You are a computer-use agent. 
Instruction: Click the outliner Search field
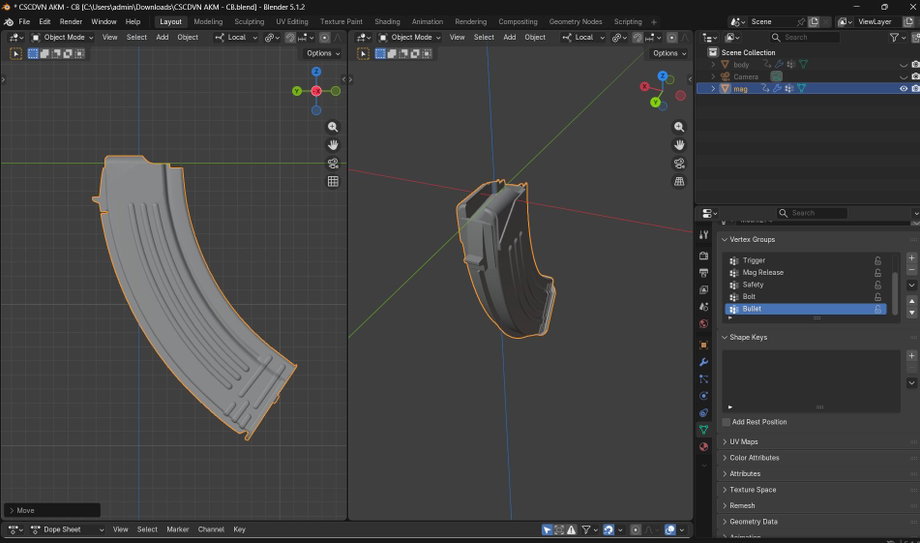pyautogui.click(x=804, y=37)
